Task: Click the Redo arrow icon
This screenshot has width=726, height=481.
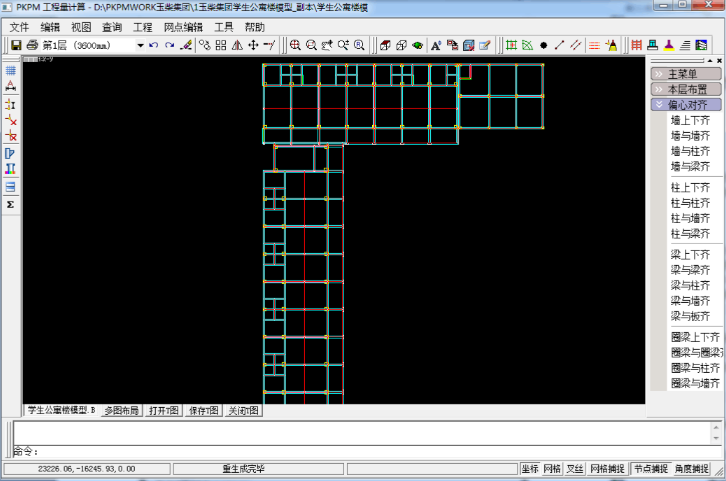Action: click(169, 45)
